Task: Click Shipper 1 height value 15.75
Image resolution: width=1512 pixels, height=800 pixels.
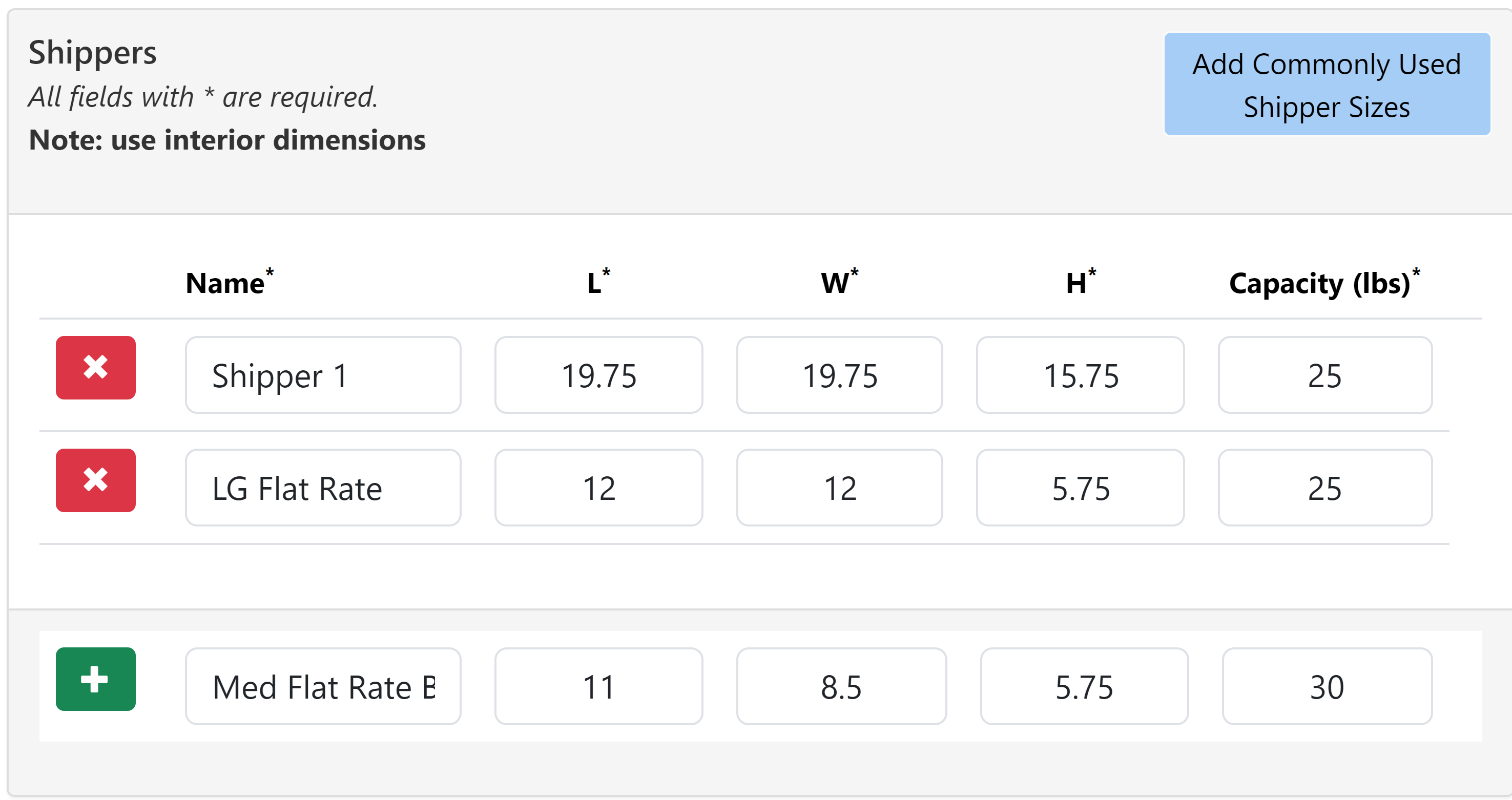Action: tap(1080, 375)
